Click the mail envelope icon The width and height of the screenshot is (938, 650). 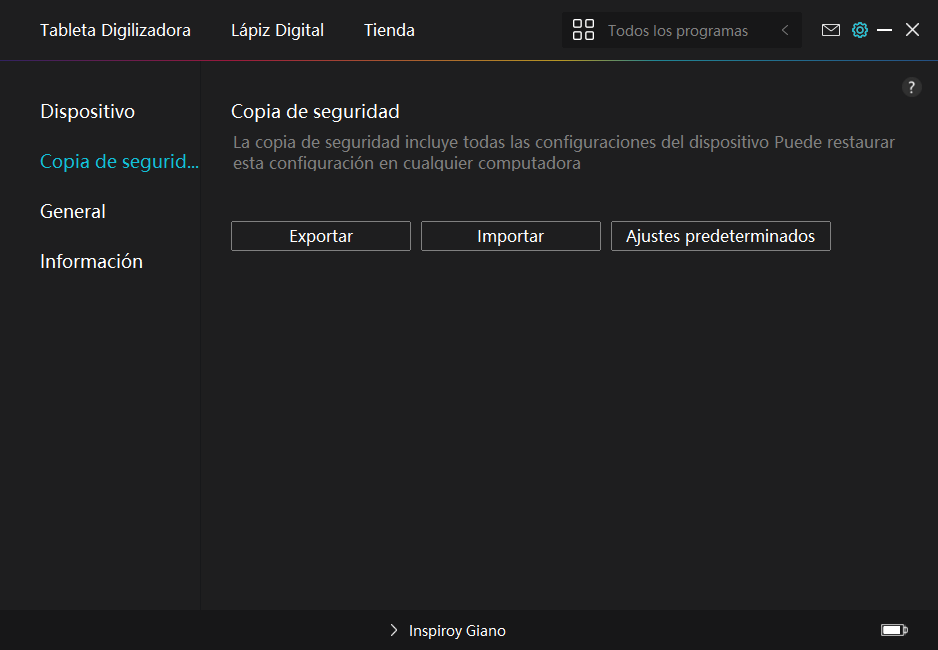[x=830, y=30]
